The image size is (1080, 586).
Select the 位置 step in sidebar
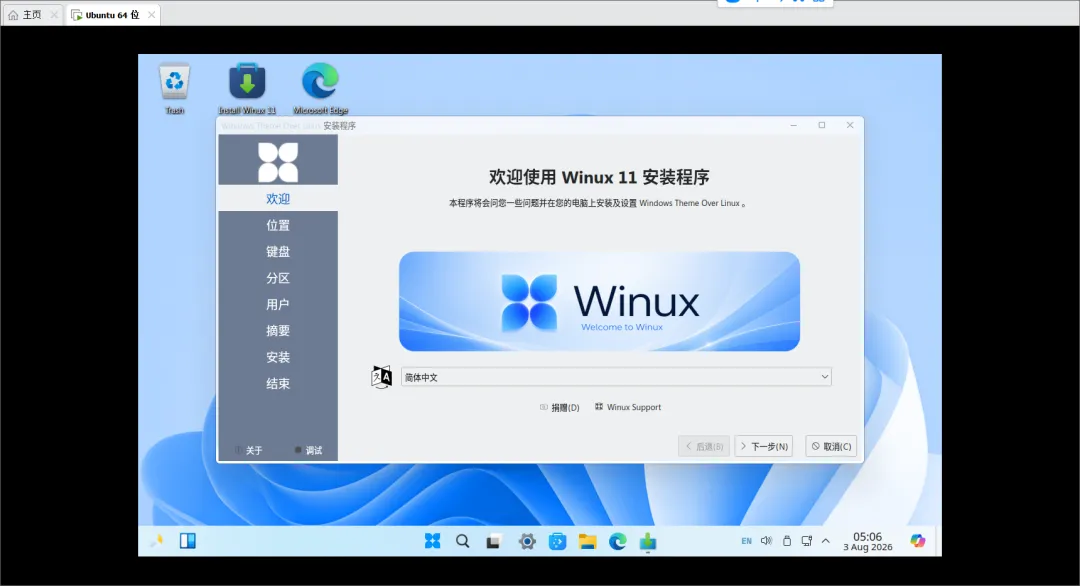coord(278,225)
